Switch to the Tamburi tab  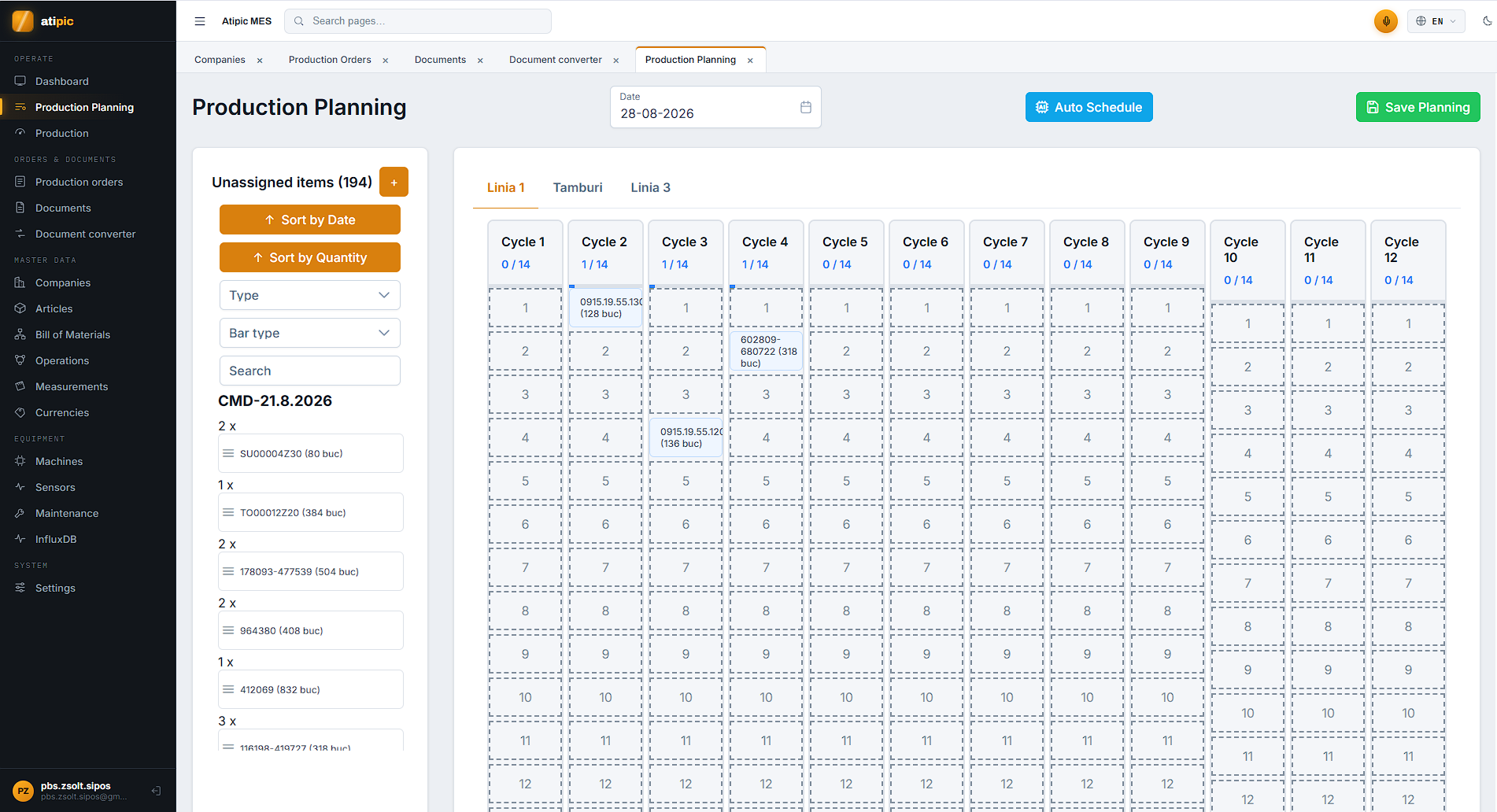(x=578, y=187)
